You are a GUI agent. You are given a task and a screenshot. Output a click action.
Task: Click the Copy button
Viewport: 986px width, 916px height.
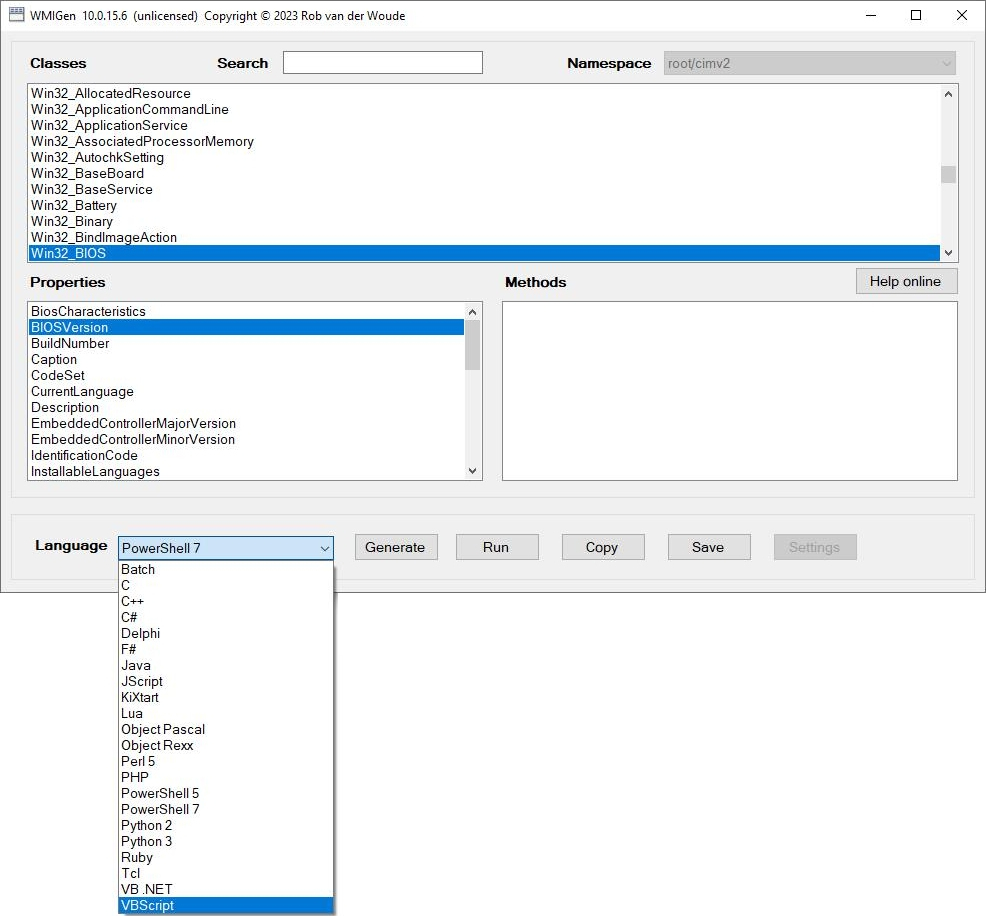coord(602,547)
